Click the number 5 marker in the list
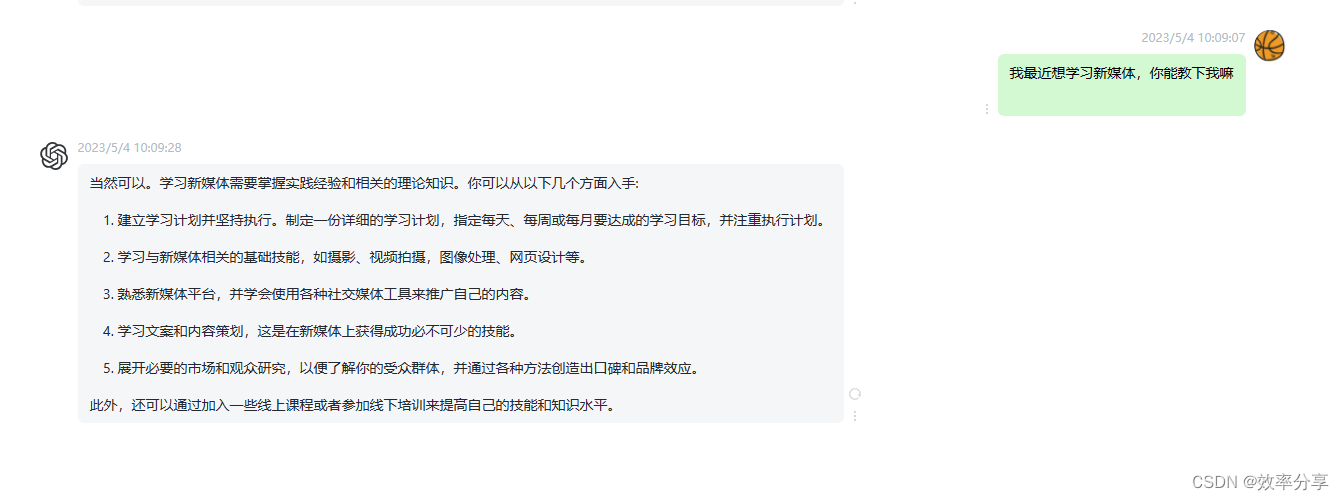Screen dimensions: 1344x500 pyautogui.click(x=107, y=368)
